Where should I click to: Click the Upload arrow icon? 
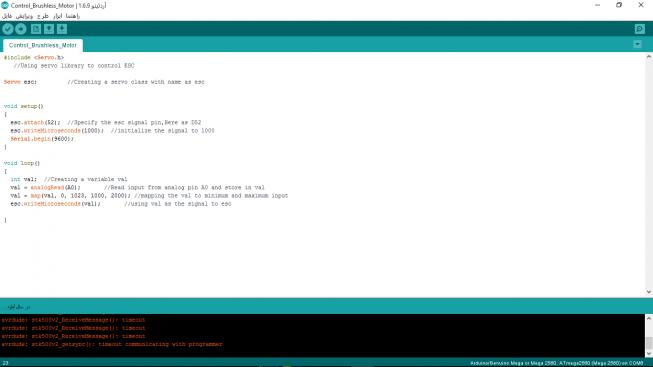(21, 29)
